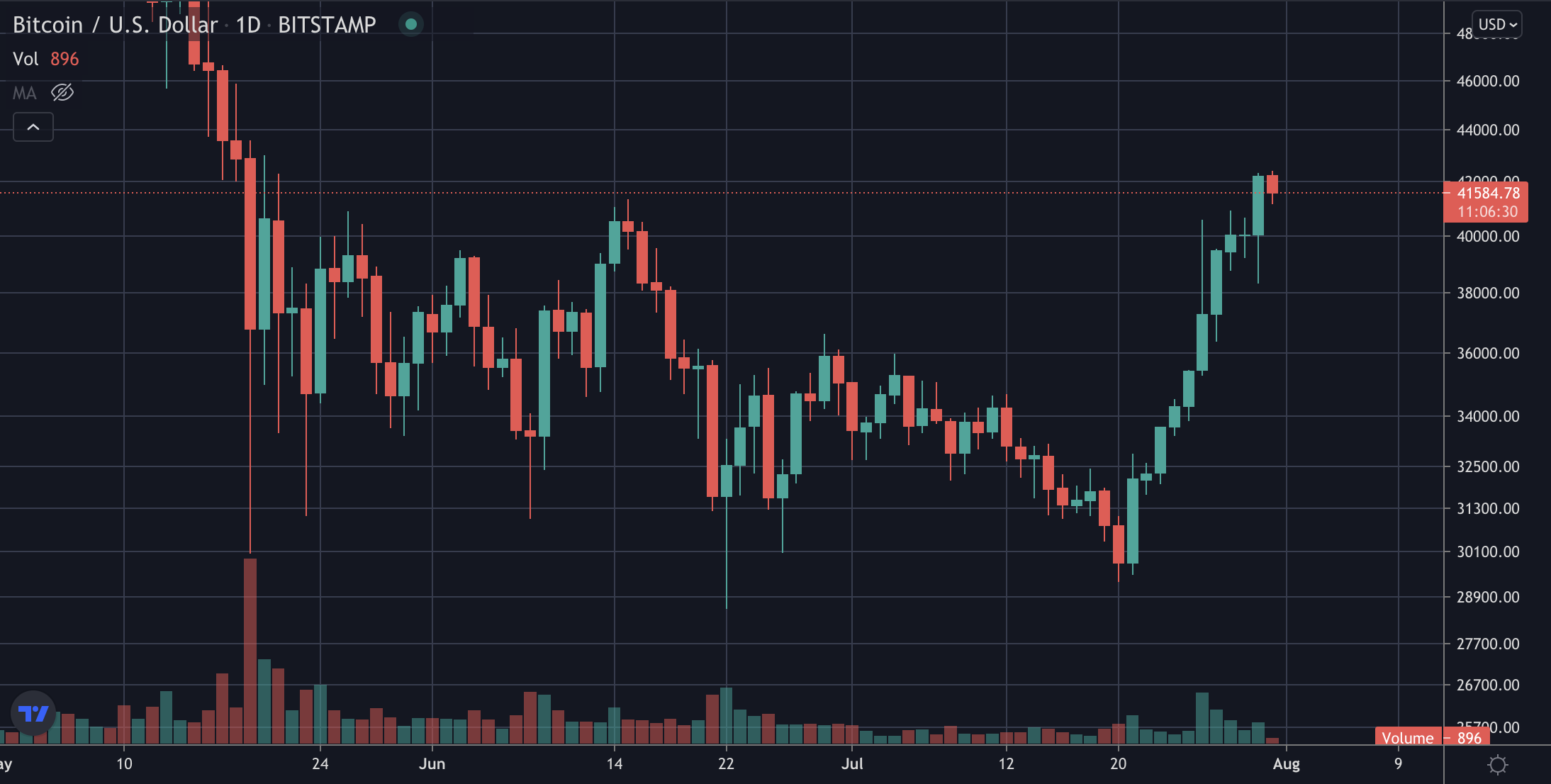This screenshot has height=784, width=1551.
Task: Click the 30100.00 price axis label
Action: point(1488,551)
